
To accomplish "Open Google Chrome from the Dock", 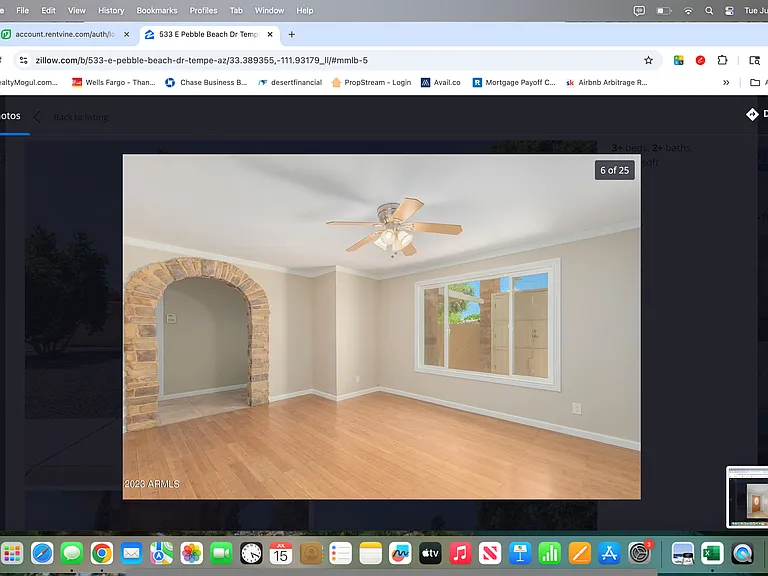I will (x=102, y=554).
